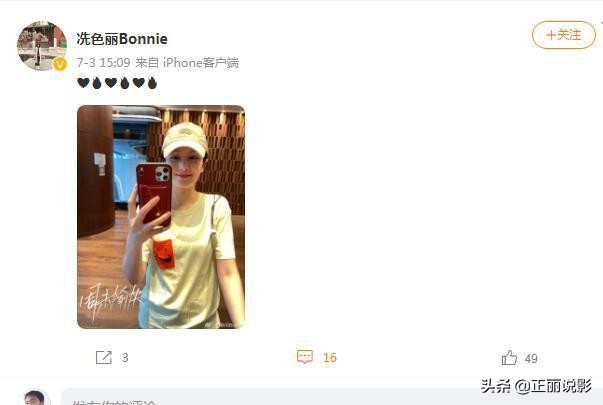Open the comments speech bubble icon
Image resolution: width=603 pixels, height=405 pixels.
tap(305, 357)
